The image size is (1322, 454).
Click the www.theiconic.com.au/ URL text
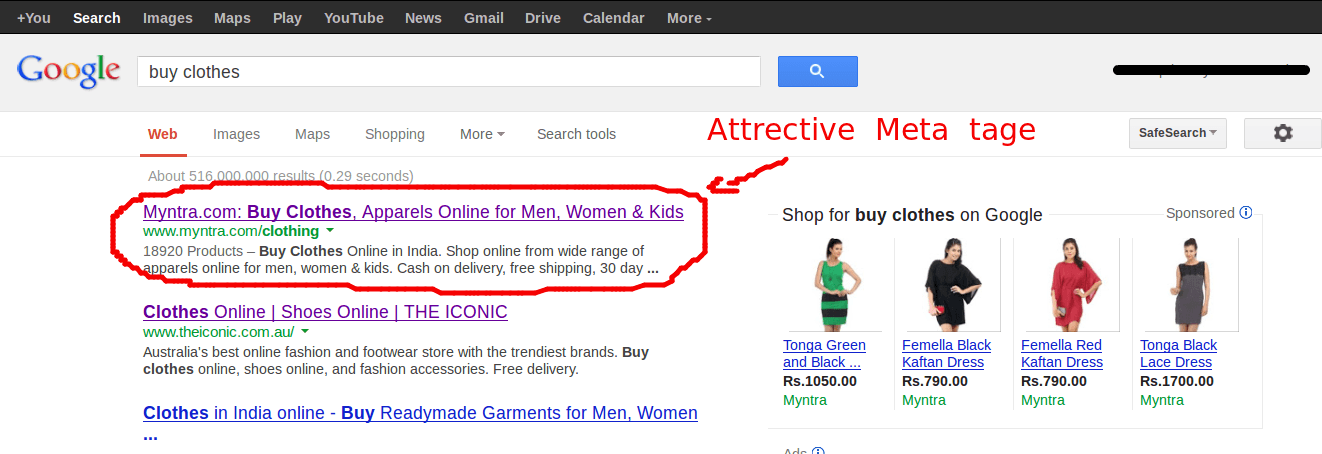pyautogui.click(x=218, y=331)
